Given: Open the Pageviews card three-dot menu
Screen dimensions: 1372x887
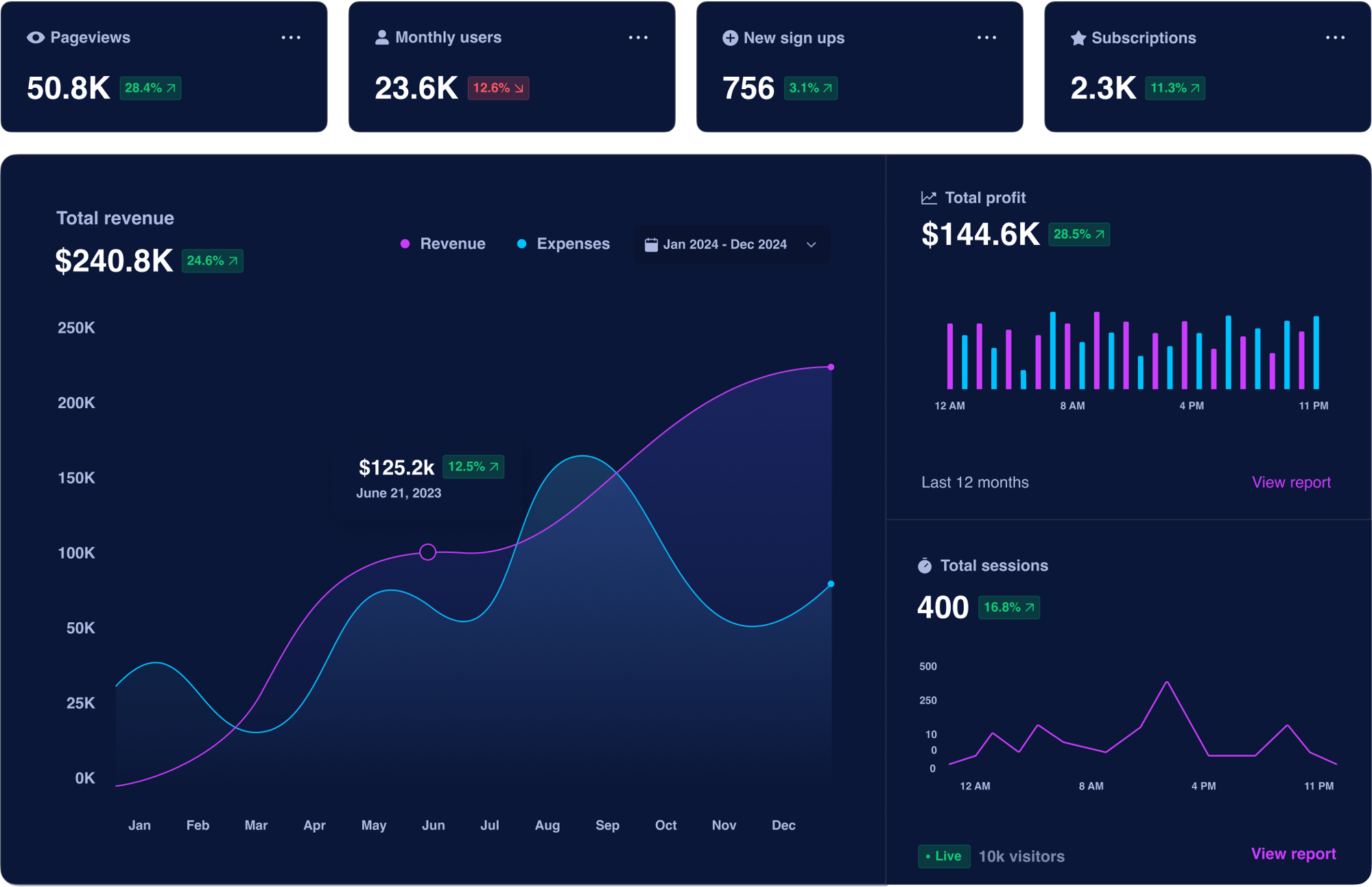Looking at the screenshot, I should click(x=291, y=38).
